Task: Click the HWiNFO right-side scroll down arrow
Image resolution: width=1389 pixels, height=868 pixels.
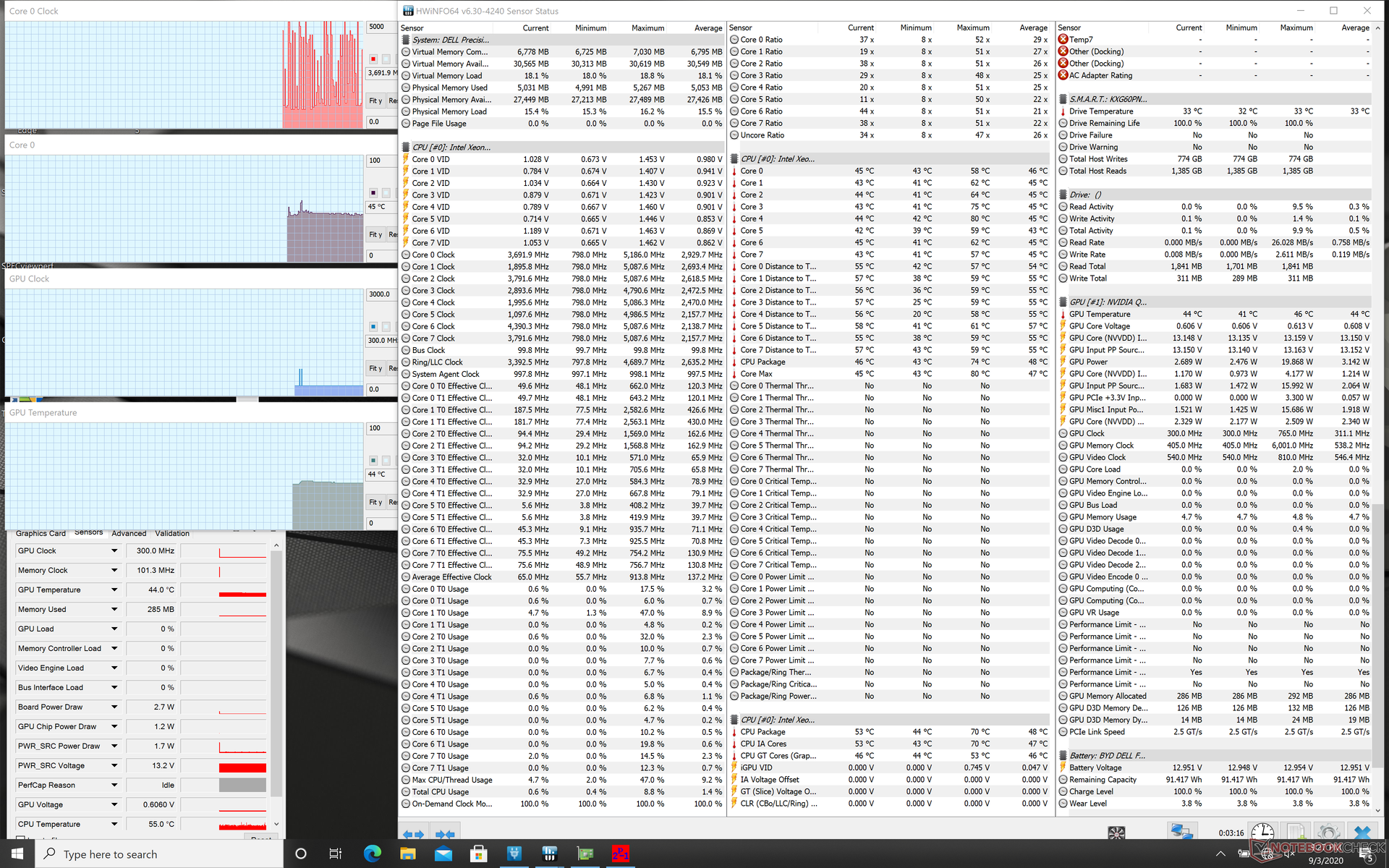Action: pyautogui.click(x=1378, y=810)
